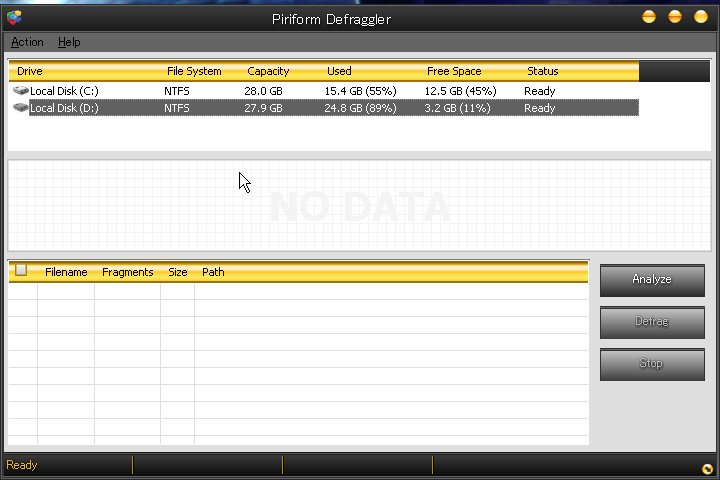Sort by the Status column header
720x480 pixels.
pyautogui.click(x=543, y=71)
